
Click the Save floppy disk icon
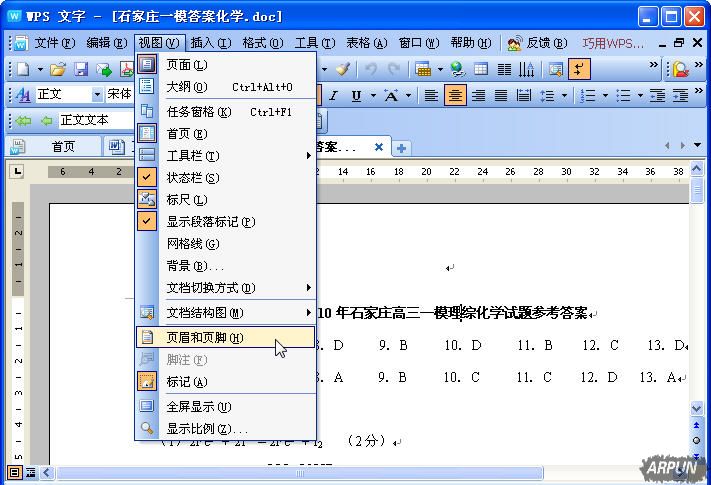pos(81,69)
